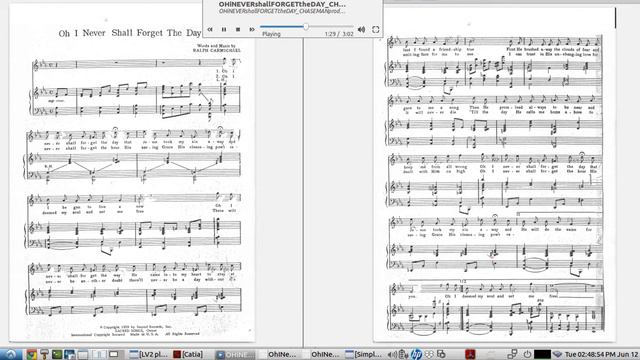
Task: Click the OHINEVERshallFORGETtheDAY track title
Action: pos(282,4)
